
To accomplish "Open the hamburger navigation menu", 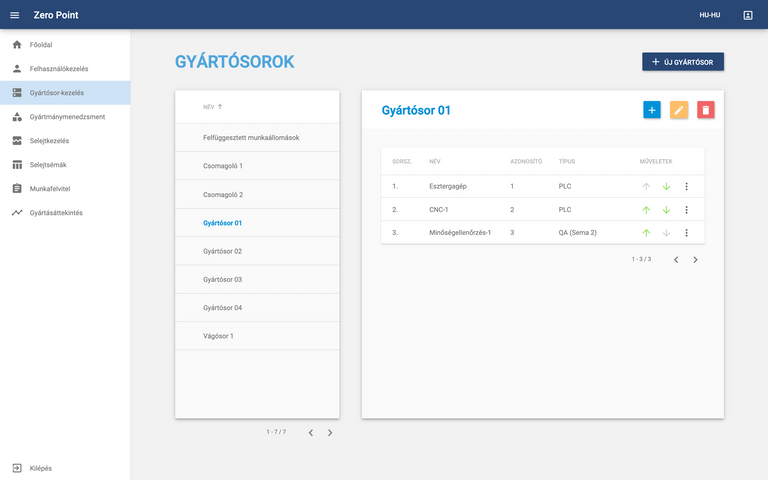I will coord(14,15).
